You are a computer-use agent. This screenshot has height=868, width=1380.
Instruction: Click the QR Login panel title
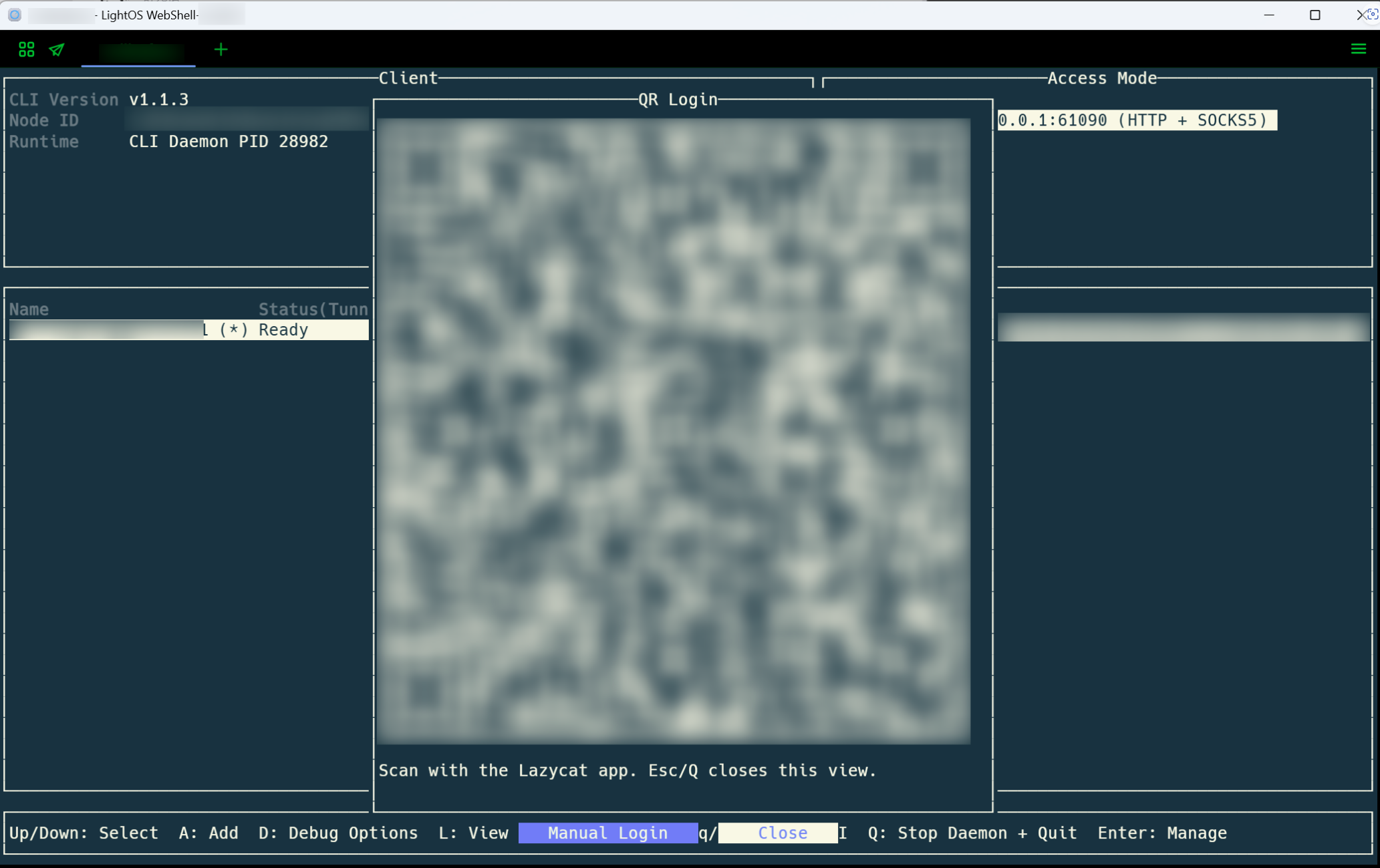678,100
